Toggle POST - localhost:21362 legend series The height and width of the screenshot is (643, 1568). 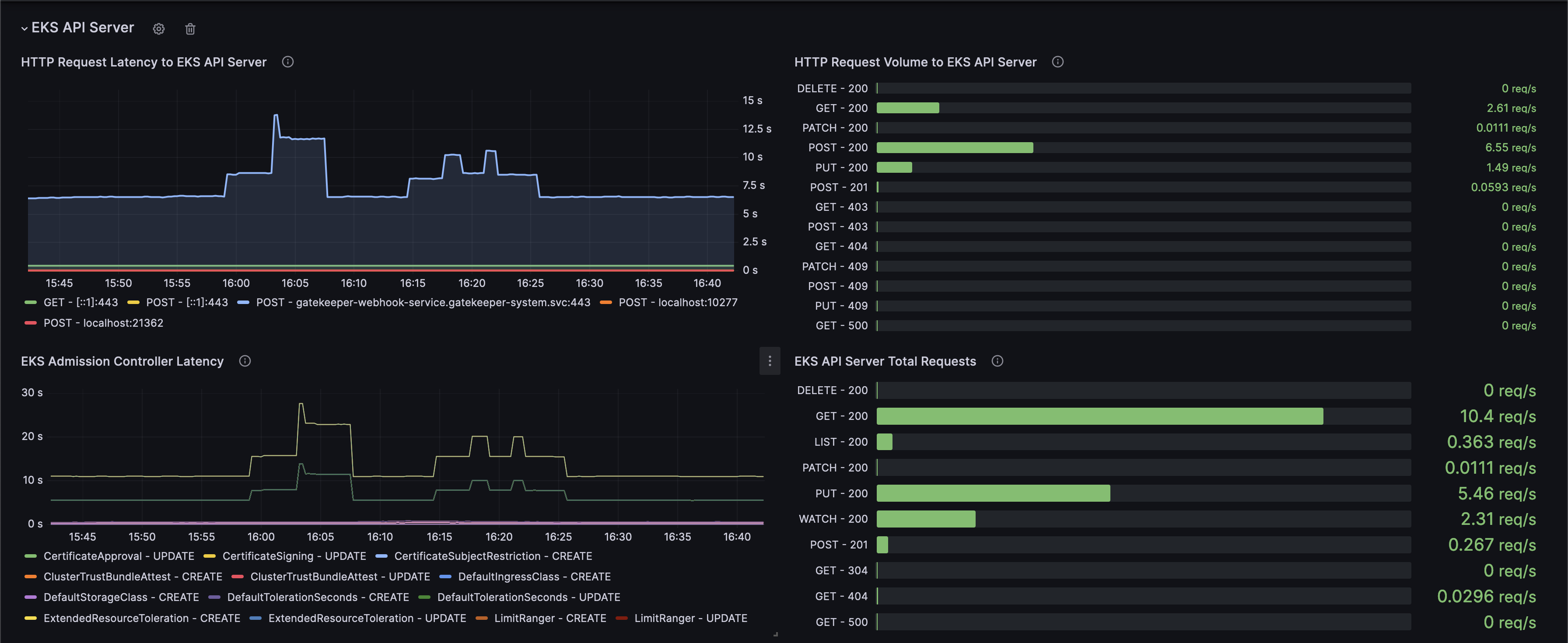point(103,323)
